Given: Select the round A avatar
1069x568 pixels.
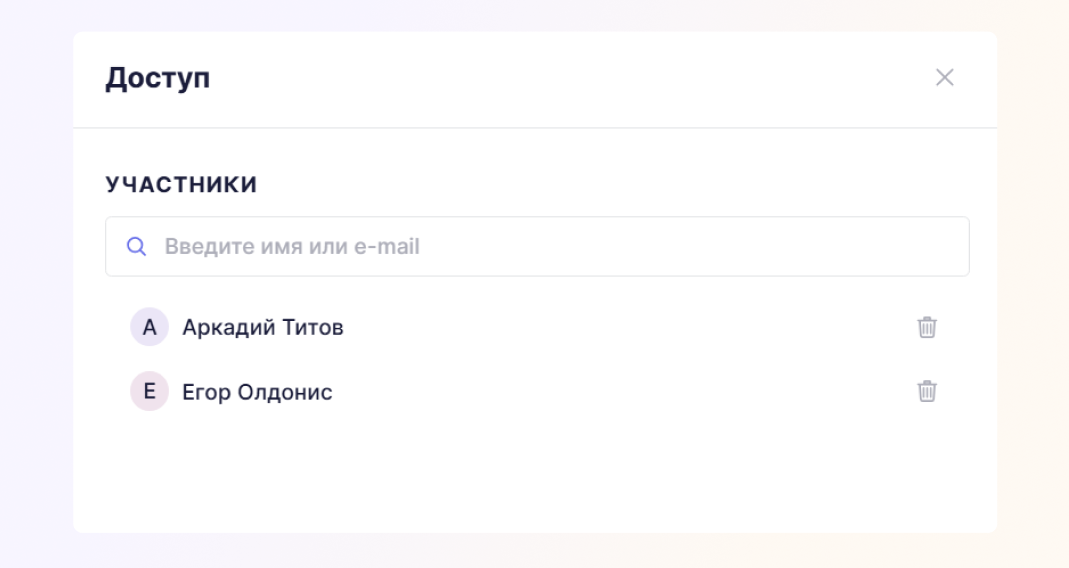Looking at the screenshot, I should click(x=149, y=327).
